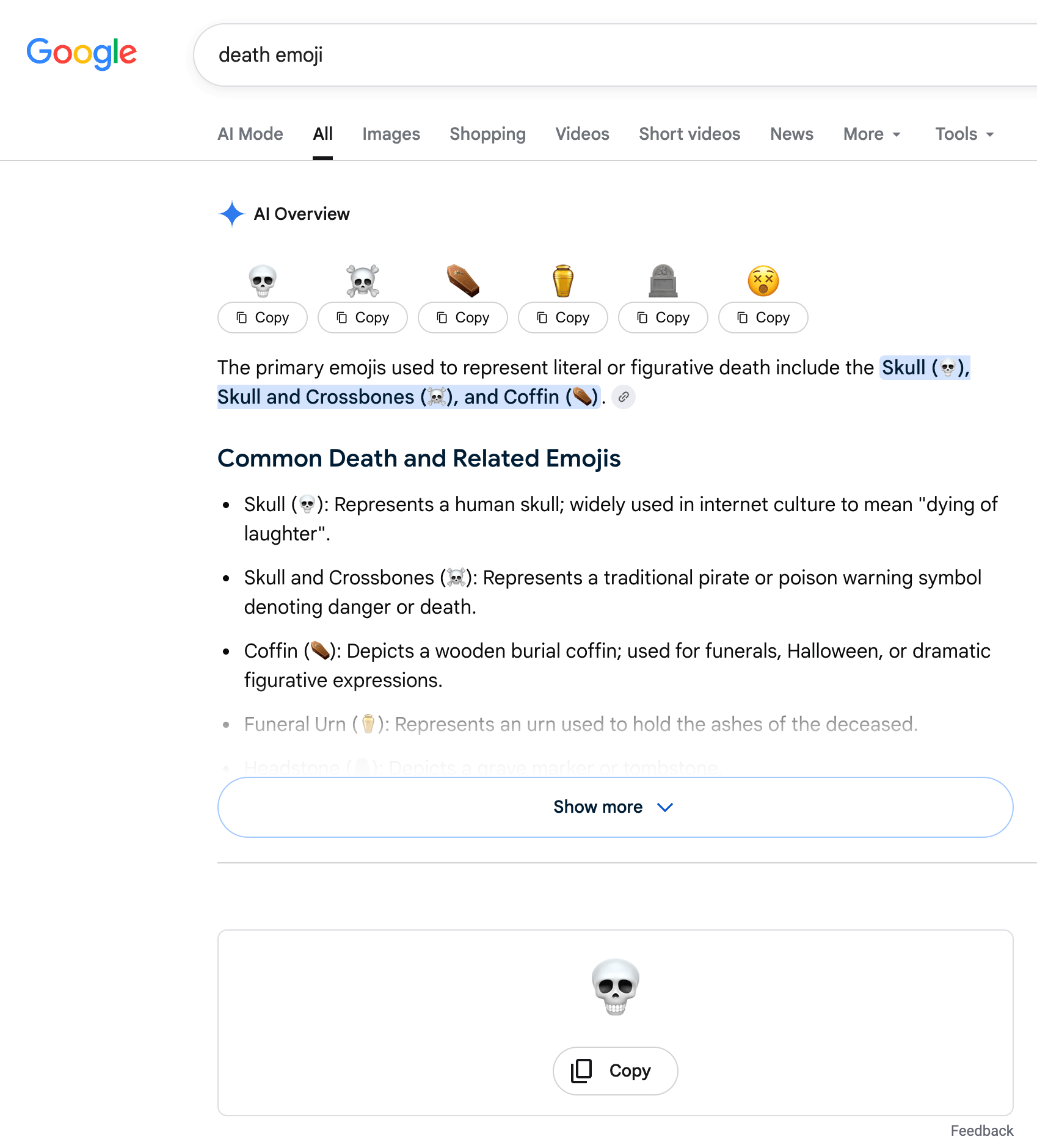The image size is (1037, 1148).
Task: Expand the overview with Show more
Action: (x=615, y=807)
